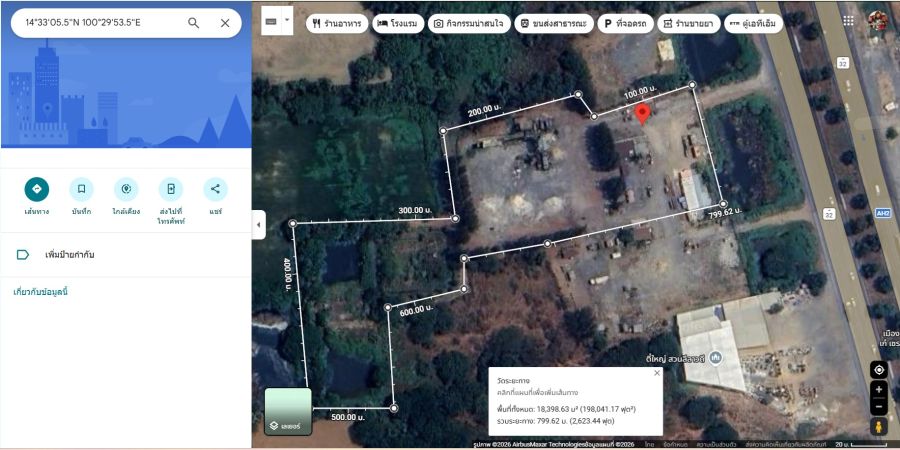
Task: Click Send to phone (ส่งไปที่โทรศัพท์) icon
Action: (x=171, y=189)
